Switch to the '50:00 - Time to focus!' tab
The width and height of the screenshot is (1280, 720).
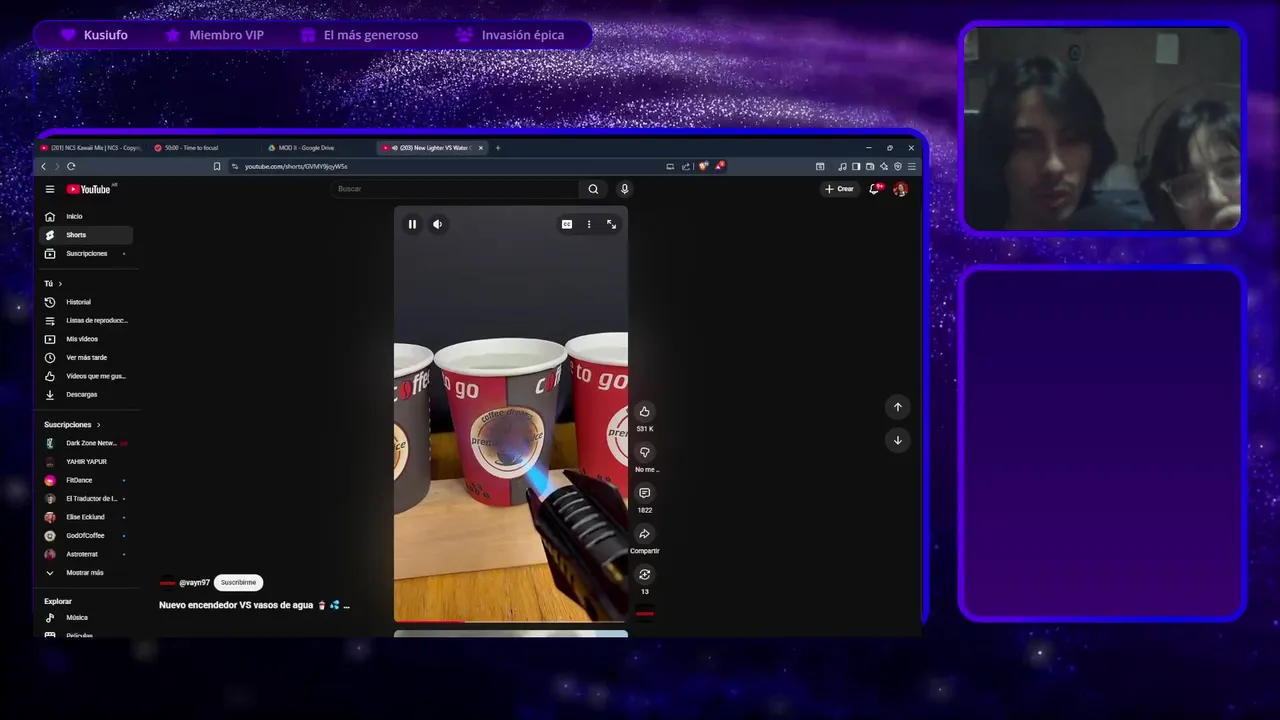[x=190, y=148]
